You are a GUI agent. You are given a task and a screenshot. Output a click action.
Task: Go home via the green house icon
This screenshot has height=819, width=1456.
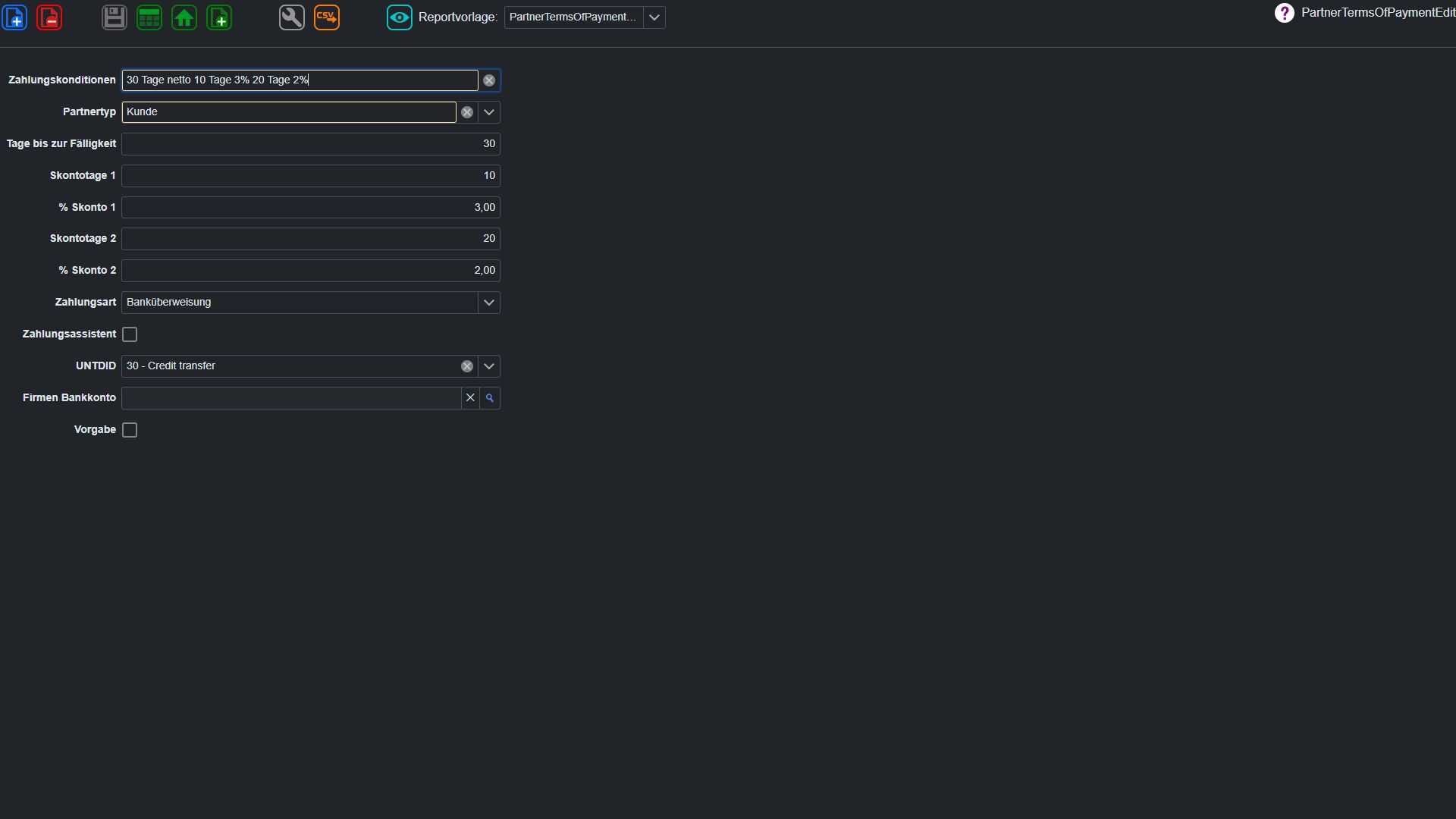point(184,17)
